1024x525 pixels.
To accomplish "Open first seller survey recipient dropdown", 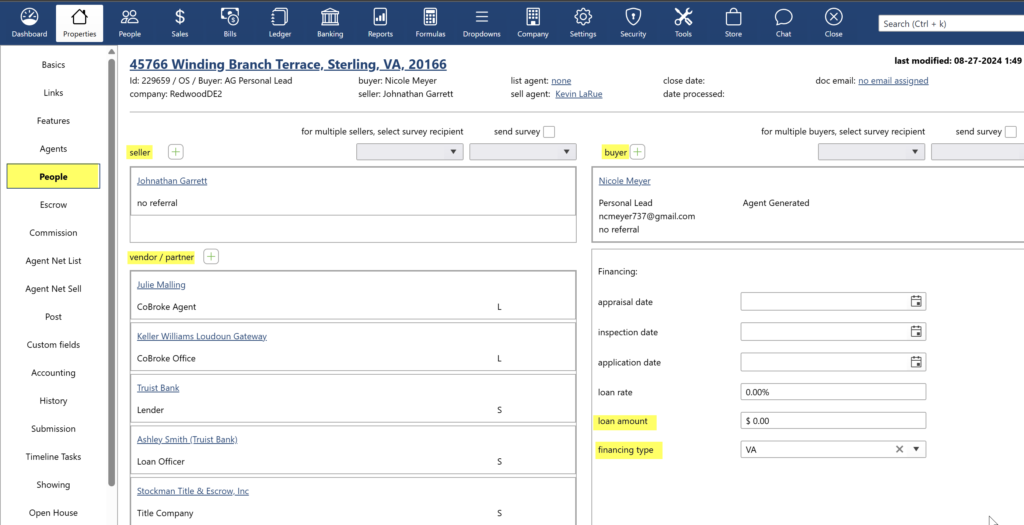I will (409, 152).
